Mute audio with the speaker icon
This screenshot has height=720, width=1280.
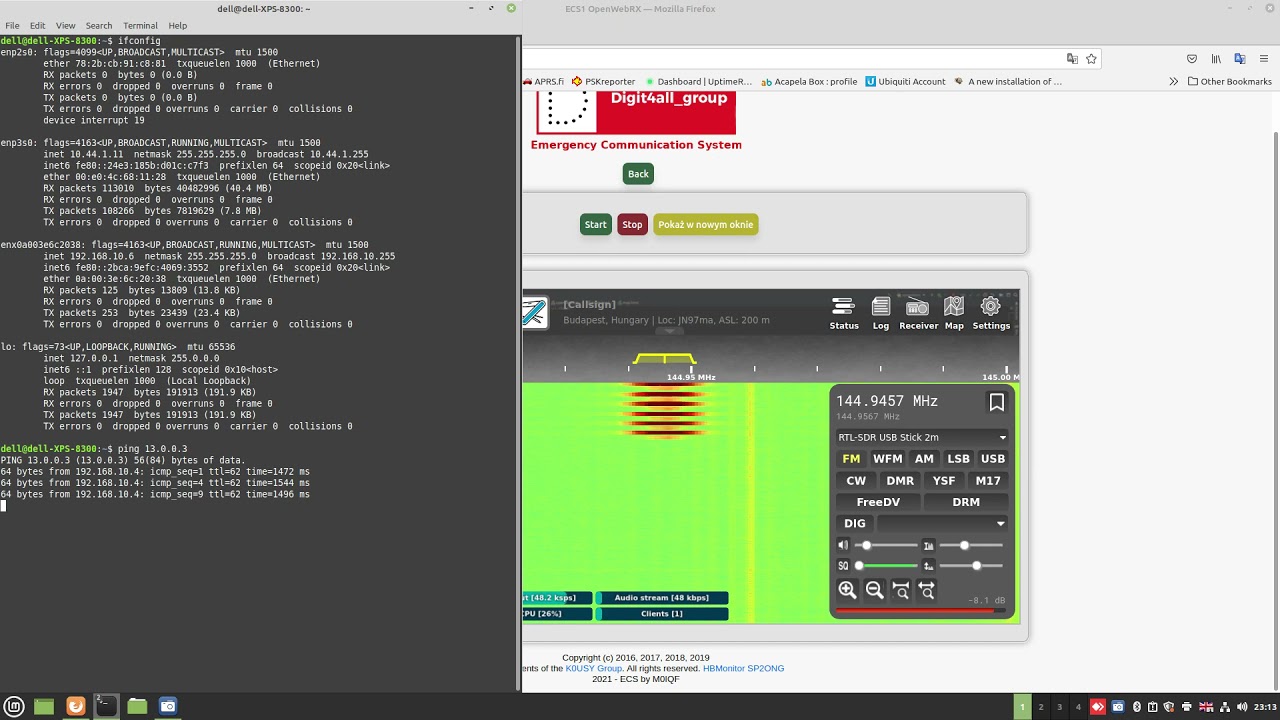[843, 545]
